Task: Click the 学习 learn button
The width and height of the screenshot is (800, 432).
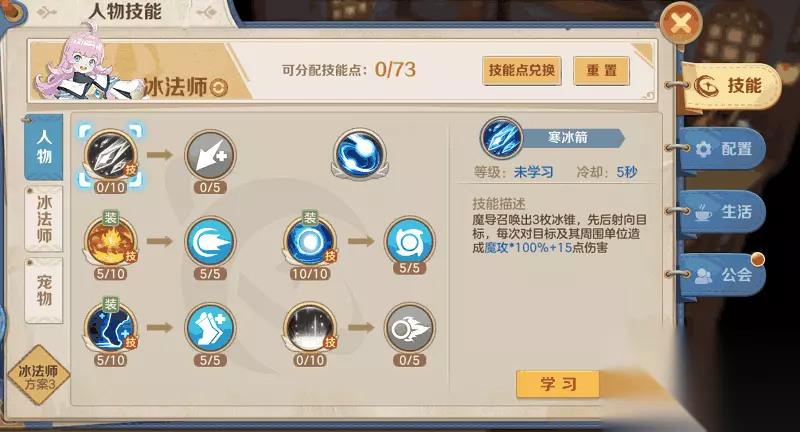Action: tap(558, 384)
